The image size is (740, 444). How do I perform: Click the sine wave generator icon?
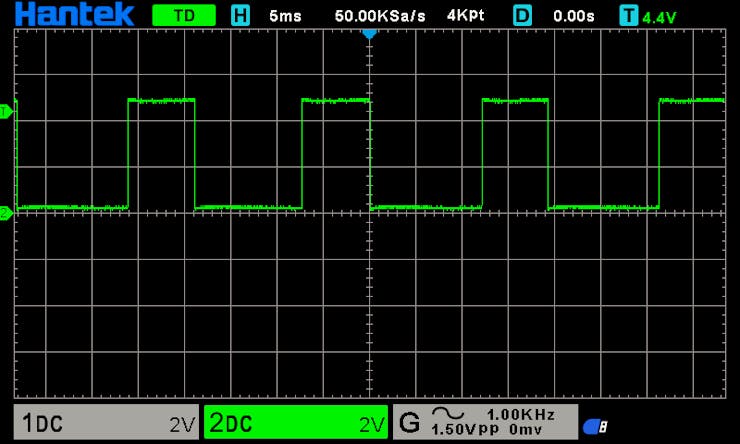pos(448,414)
